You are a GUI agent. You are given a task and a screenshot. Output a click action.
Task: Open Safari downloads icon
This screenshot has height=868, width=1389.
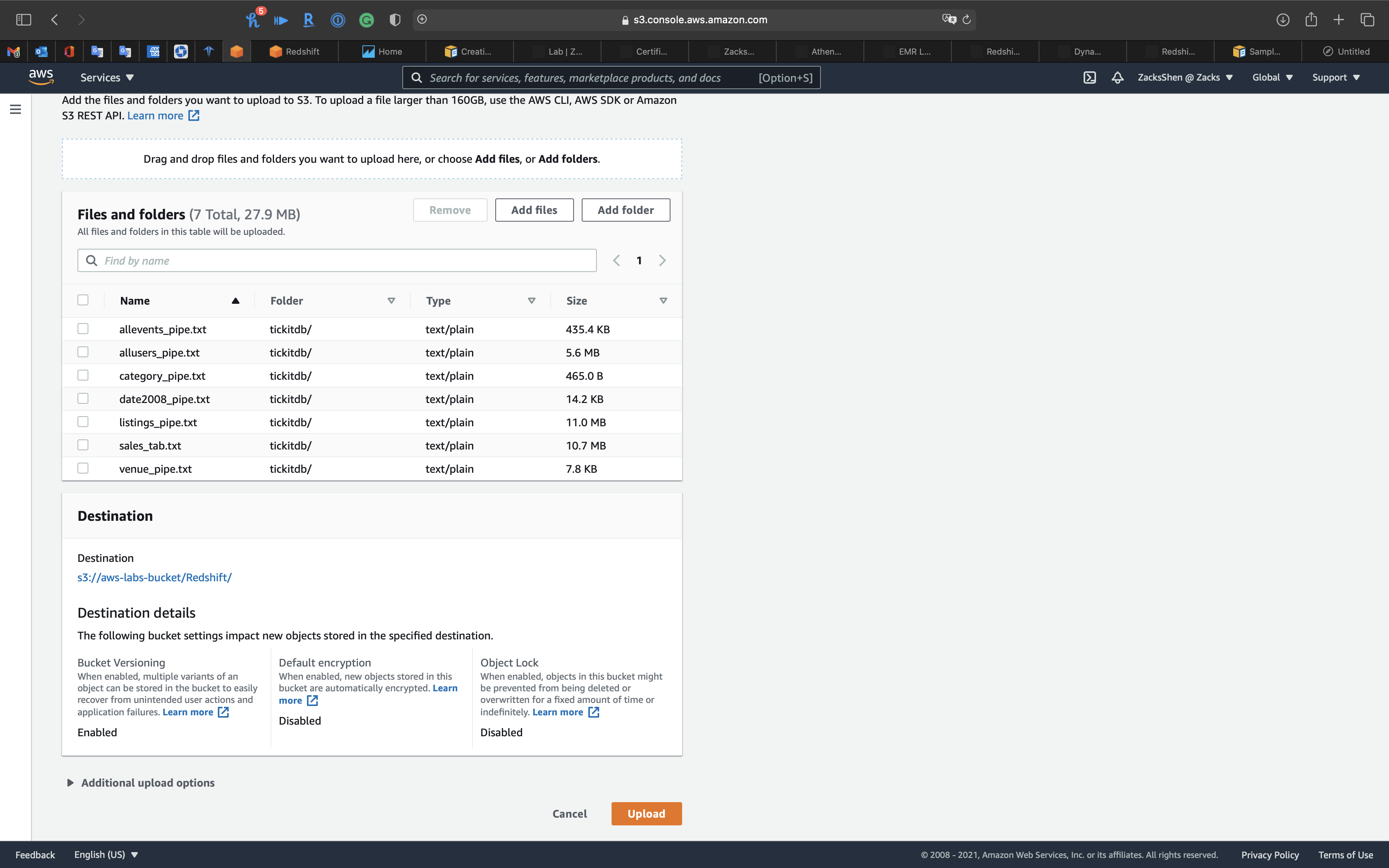pyautogui.click(x=1283, y=19)
